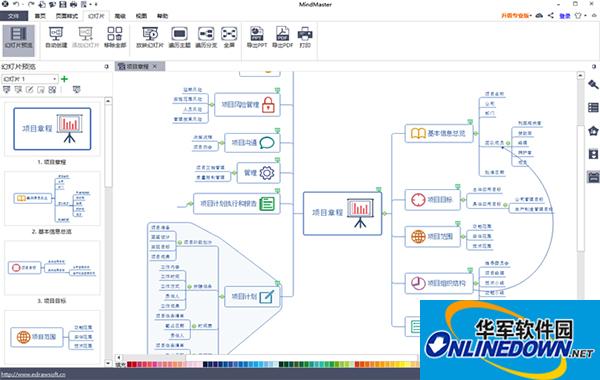
Task: Collapse 项目范围 branch via green toggle
Action: click(463, 236)
